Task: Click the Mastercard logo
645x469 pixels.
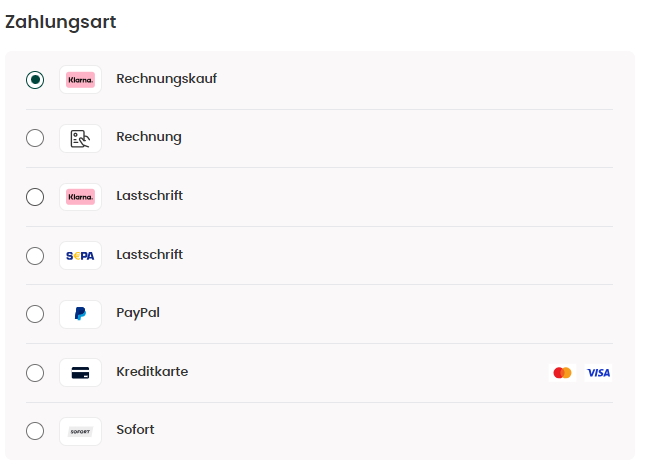Action: tap(562, 373)
